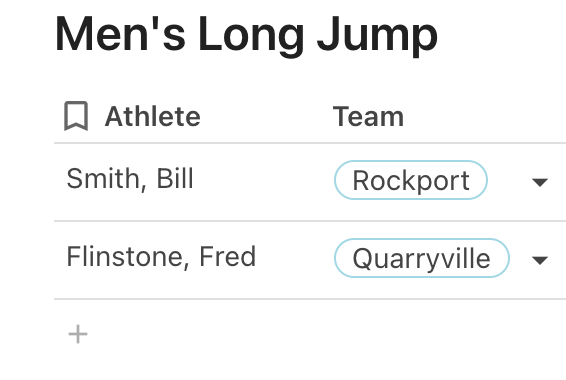566x380 pixels.
Task: Click the Team column header
Action: tap(368, 117)
